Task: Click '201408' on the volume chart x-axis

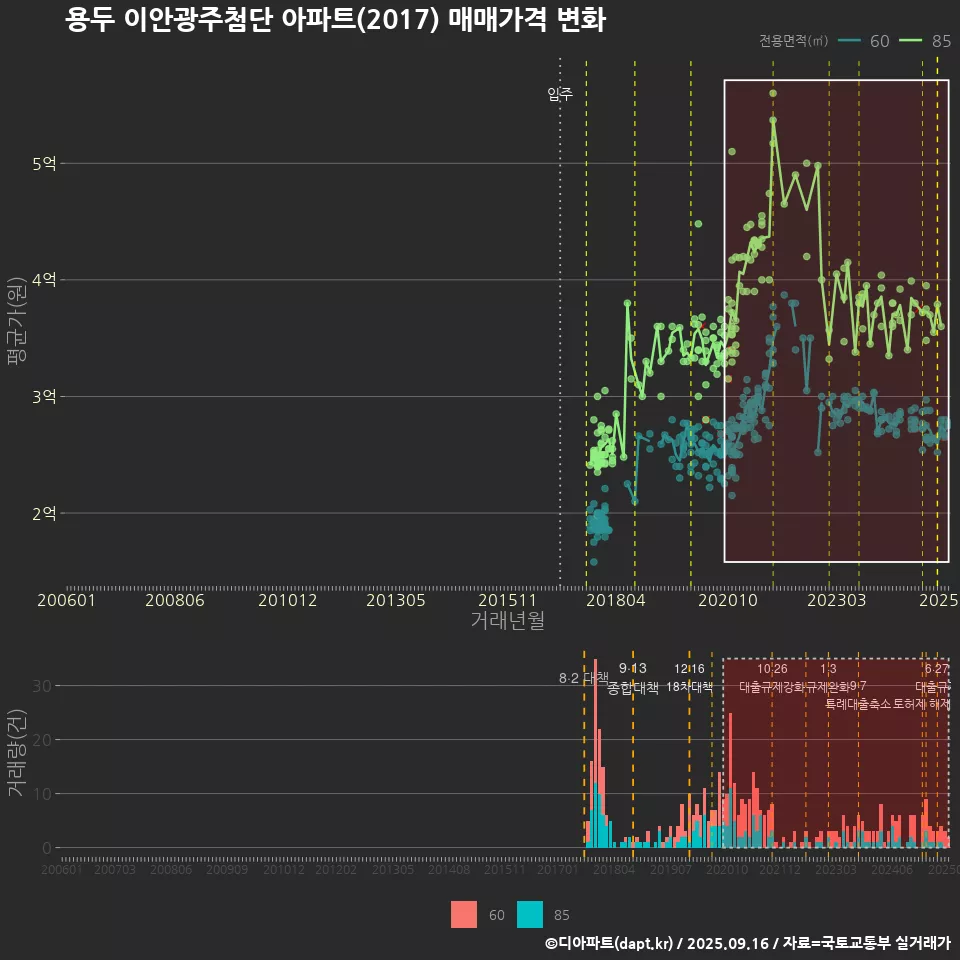Action: pyautogui.click(x=449, y=869)
